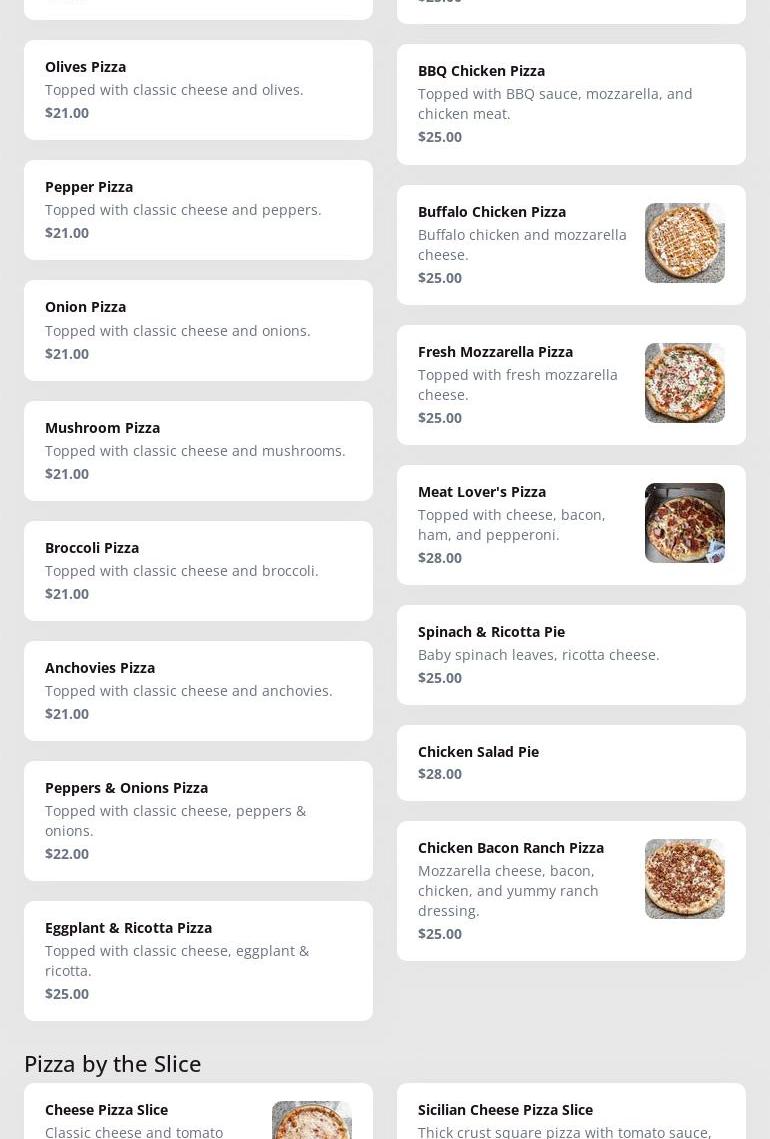Select the Mushroom Pizza title
This screenshot has width=770, height=1139.
point(102,428)
